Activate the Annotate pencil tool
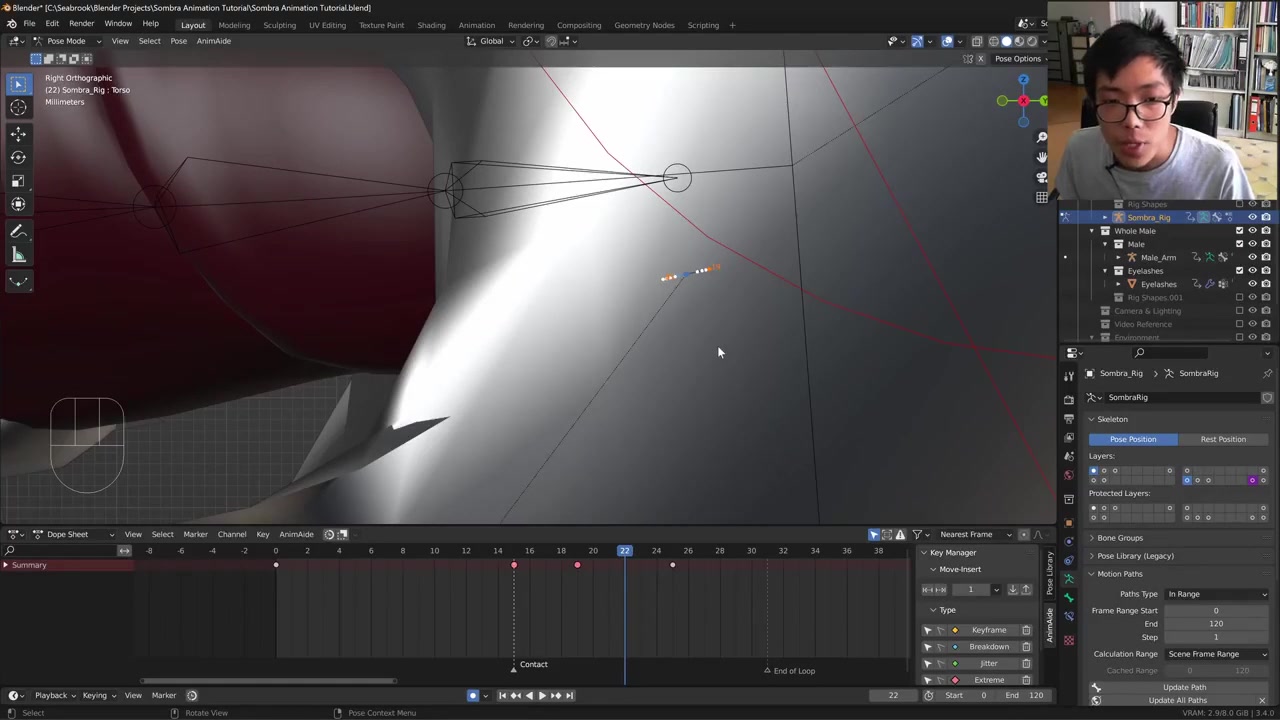The width and height of the screenshot is (1280, 720). click(x=18, y=231)
